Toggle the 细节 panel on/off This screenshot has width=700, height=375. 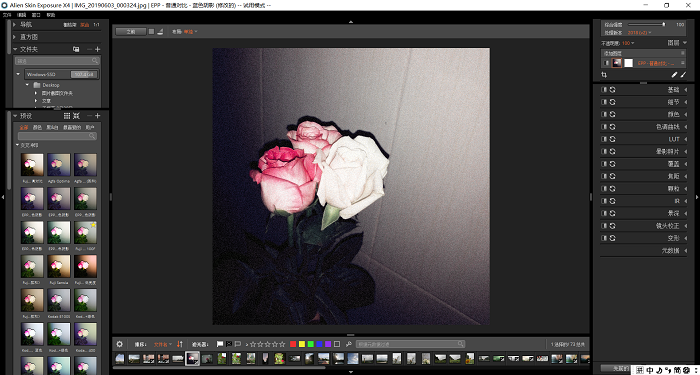pyautogui.click(x=604, y=102)
